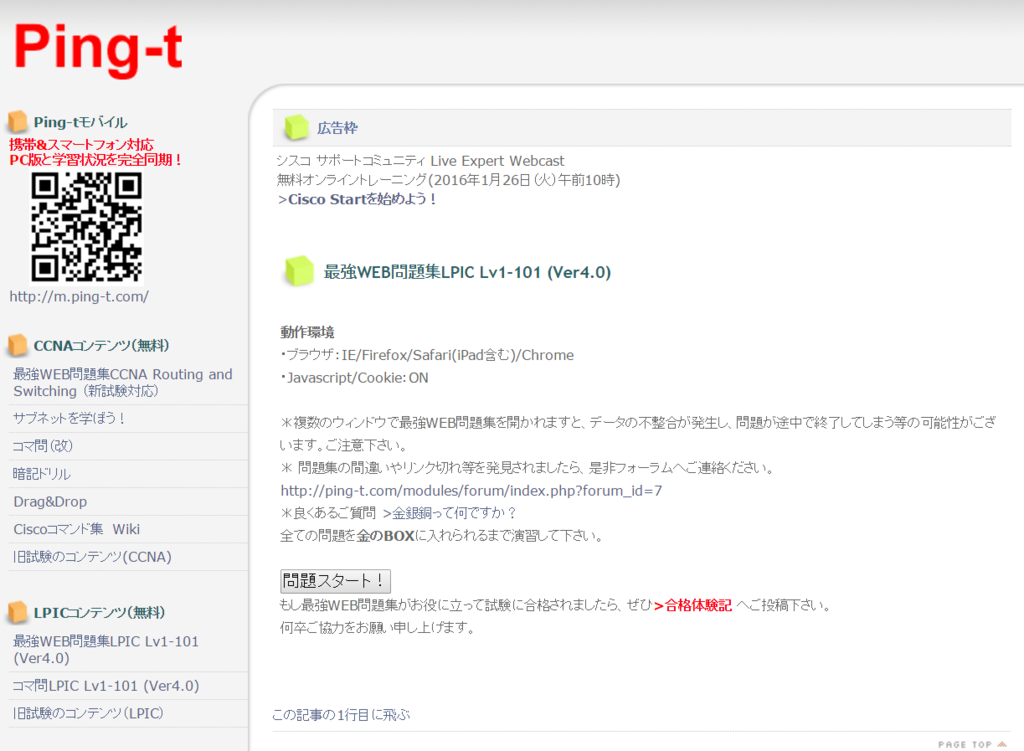Click the LPICコンテンツ(無料) heading

(x=99, y=613)
